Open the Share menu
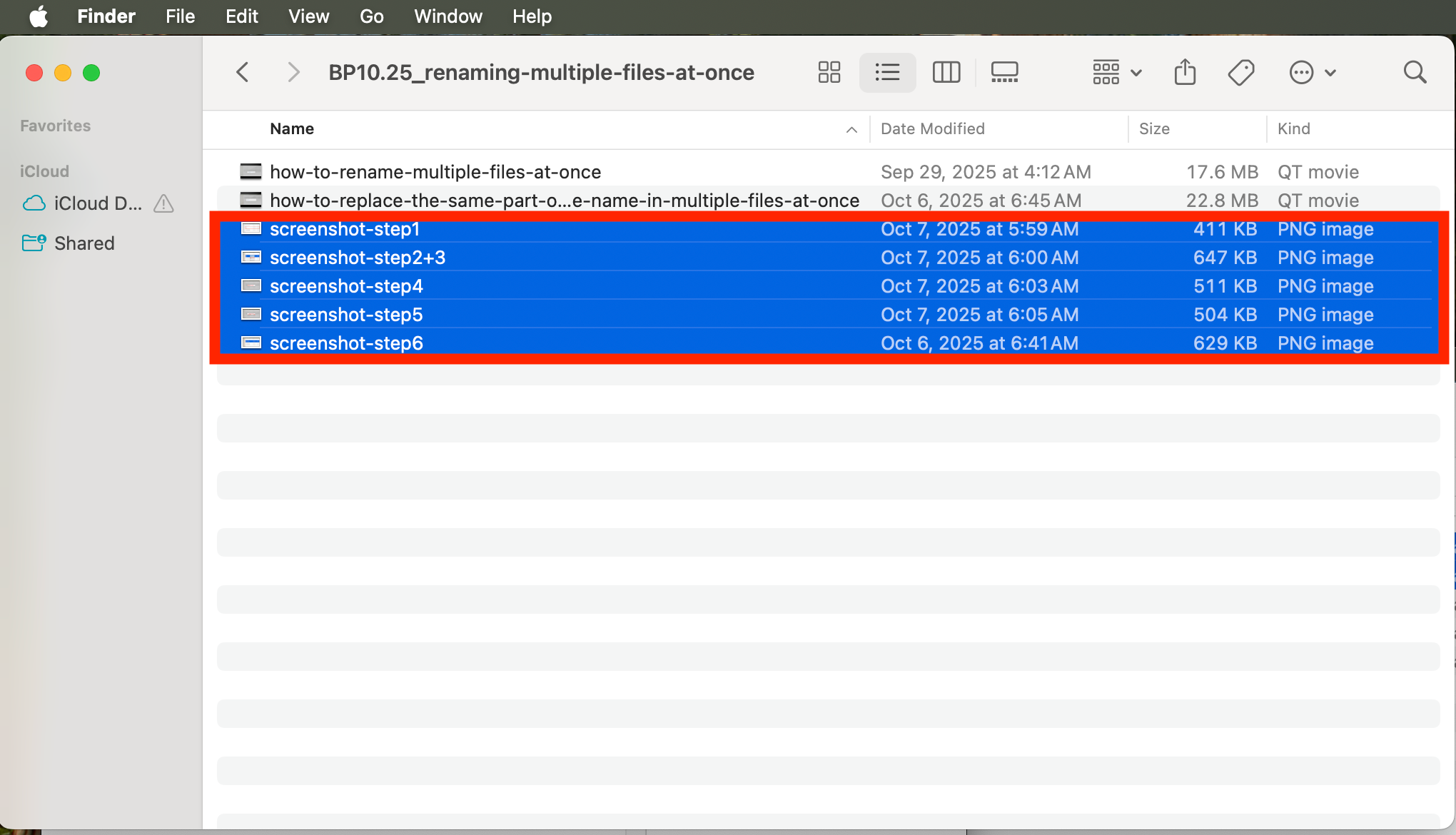 (x=1185, y=72)
